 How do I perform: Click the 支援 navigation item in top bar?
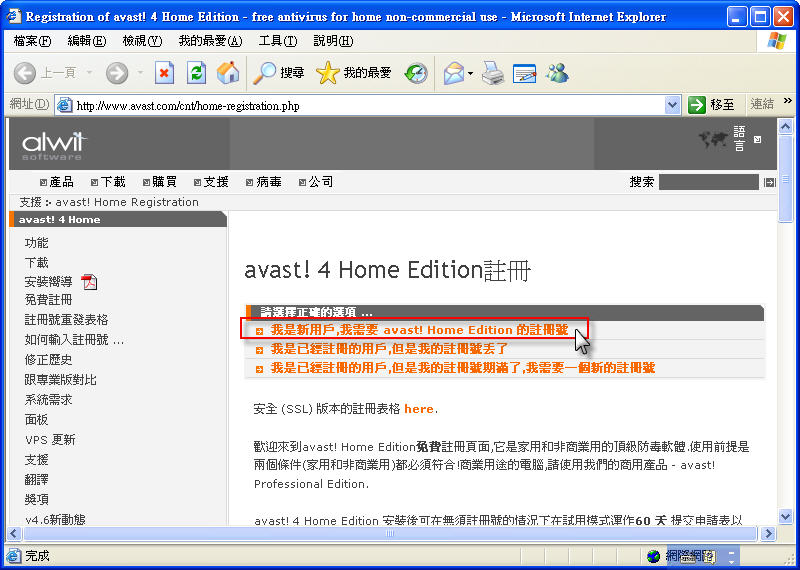click(211, 182)
